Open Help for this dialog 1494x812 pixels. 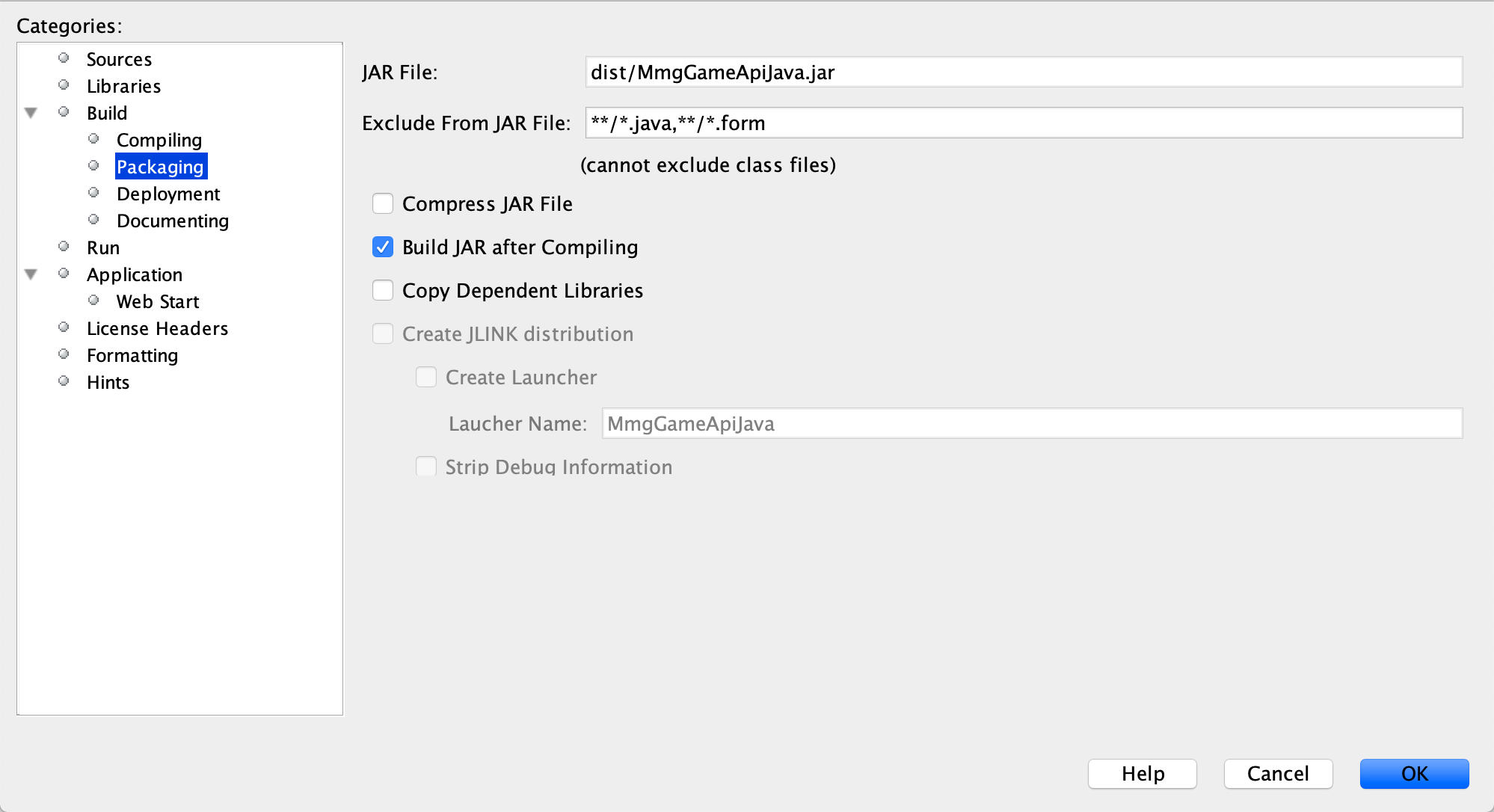(x=1142, y=773)
